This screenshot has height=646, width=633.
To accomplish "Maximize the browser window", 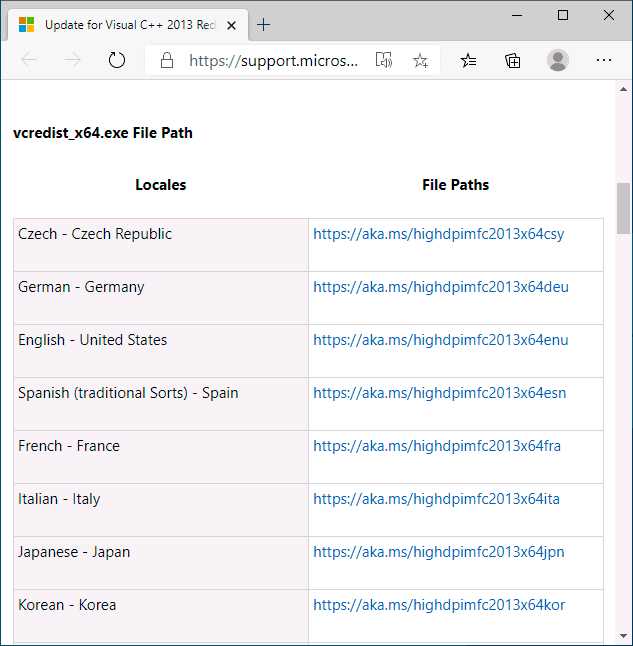I will pyautogui.click(x=563, y=15).
